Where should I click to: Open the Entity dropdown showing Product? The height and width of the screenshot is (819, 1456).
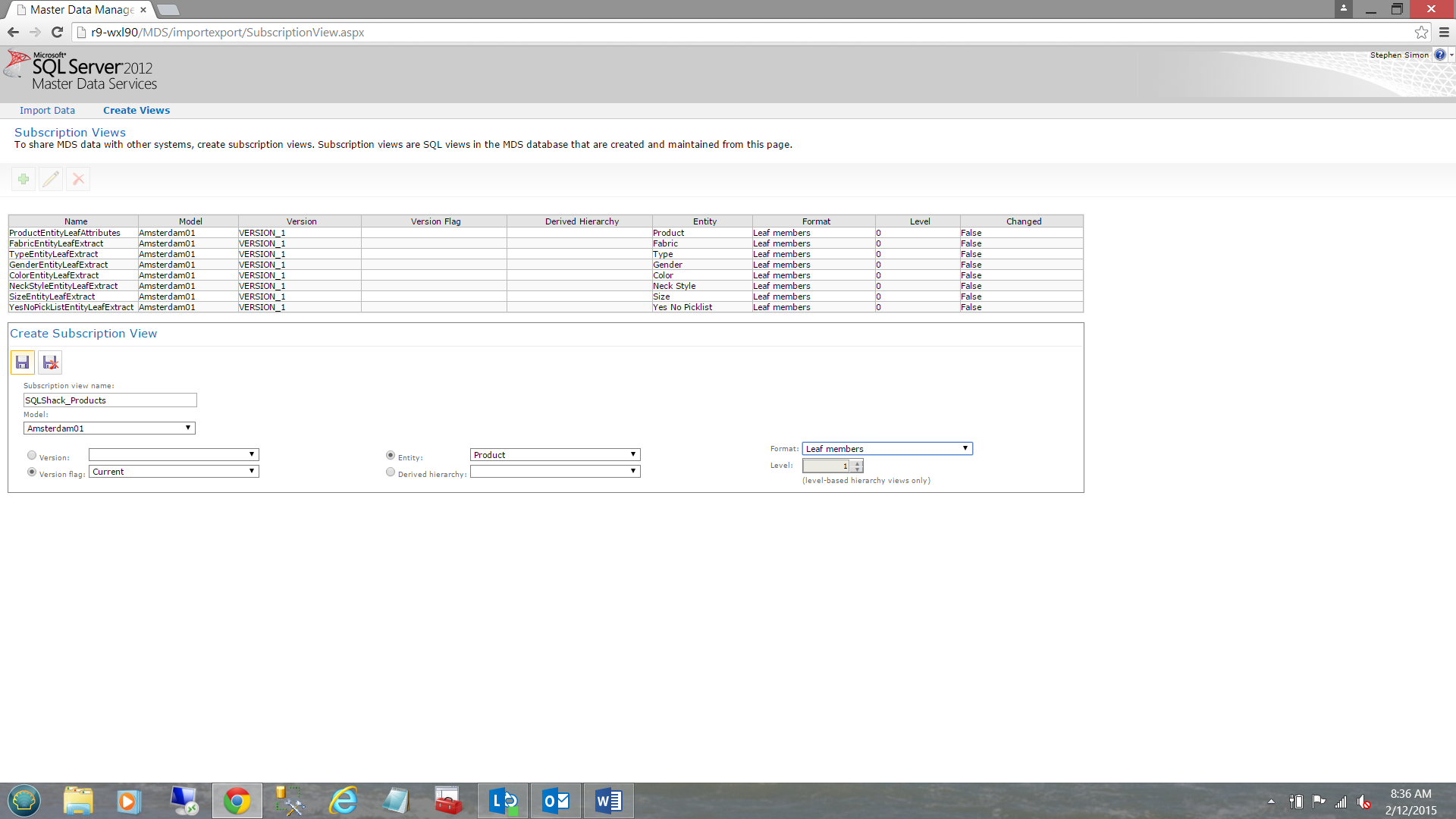click(555, 455)
